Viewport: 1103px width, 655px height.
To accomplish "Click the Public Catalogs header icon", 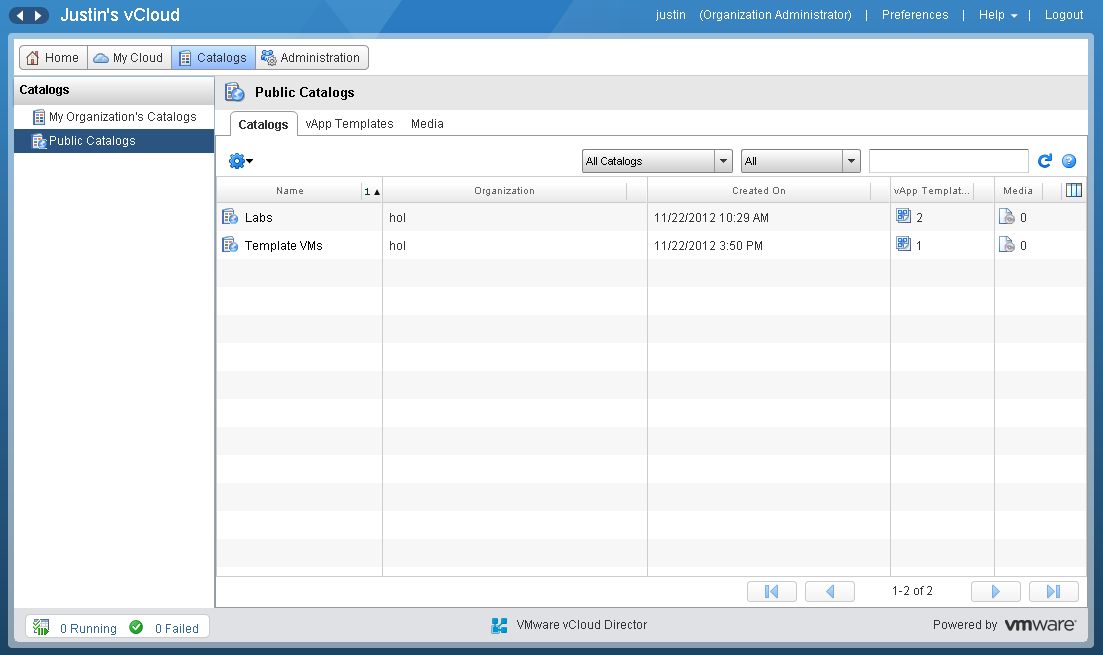I will (x=235, y=92).
